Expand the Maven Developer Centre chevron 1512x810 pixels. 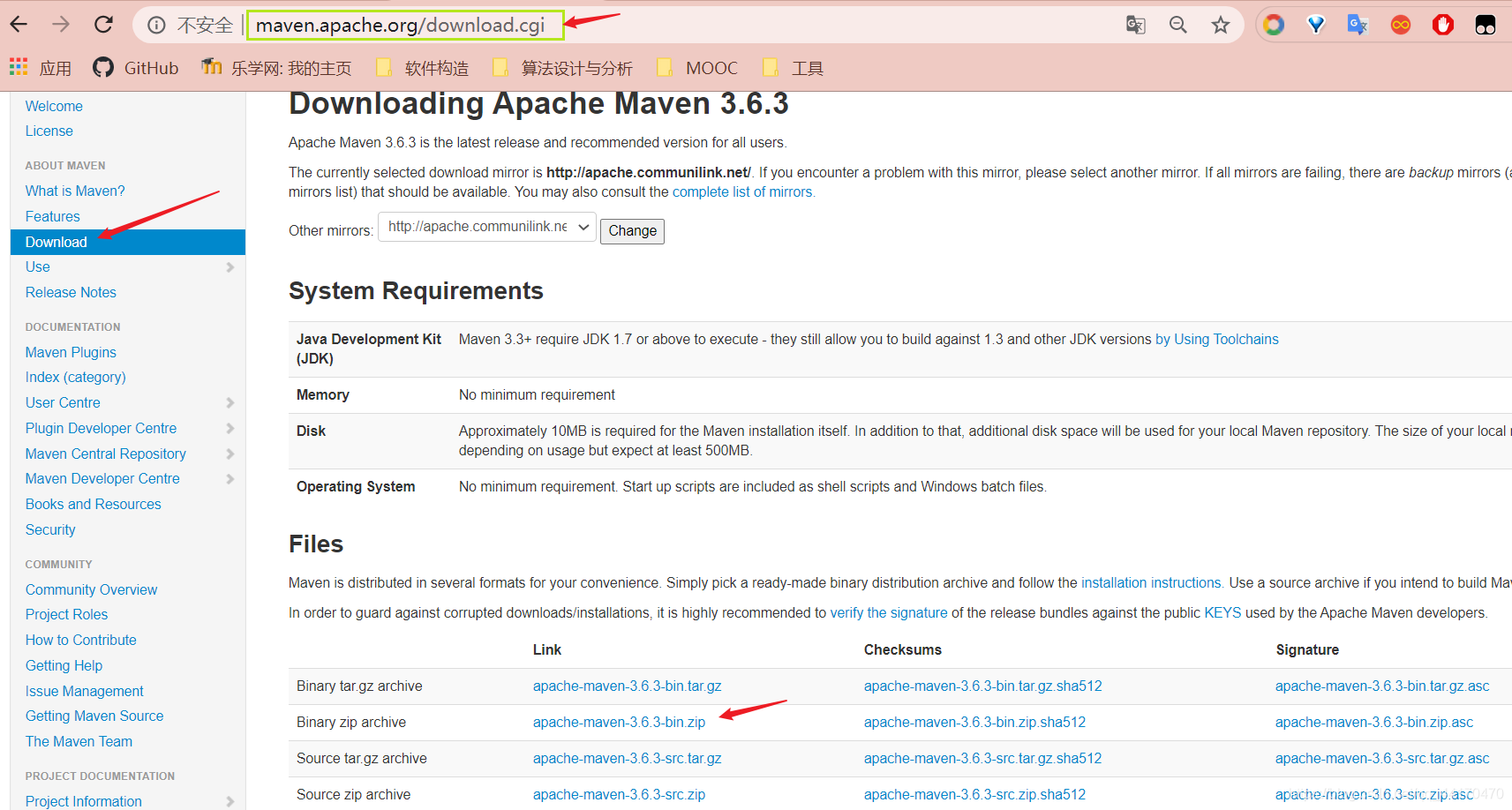pos(230,479)
